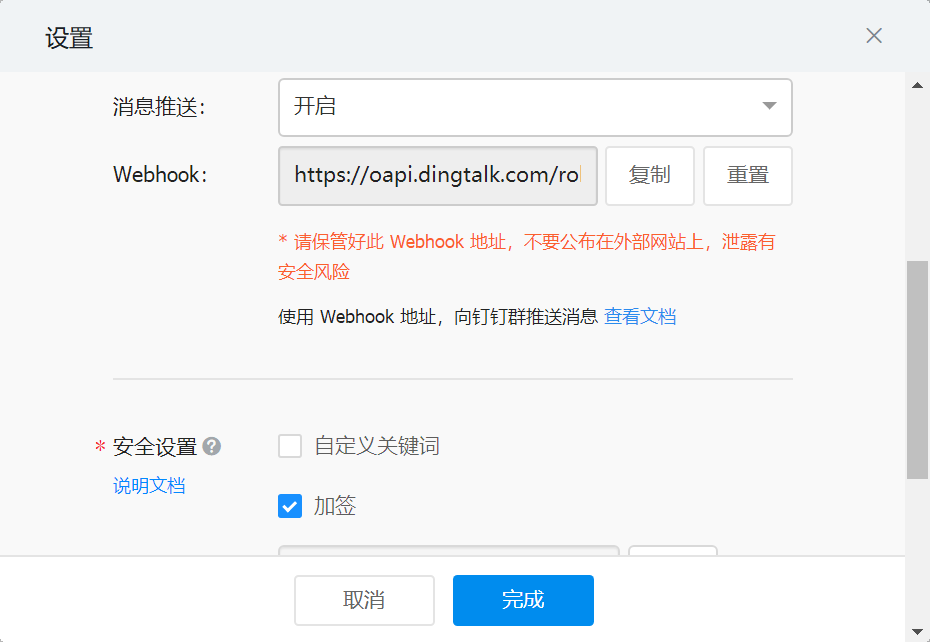This screenshot has height=642, width=930.
Task: Click the 取消 button
Action: 364,600
